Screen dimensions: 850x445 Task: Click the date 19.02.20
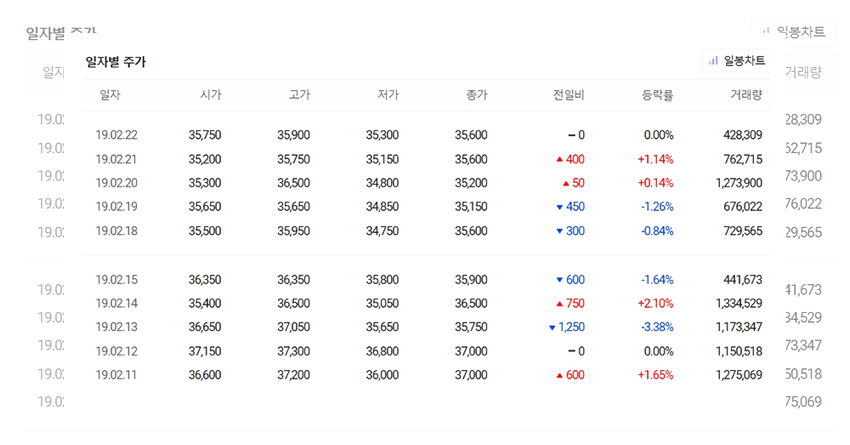(x=117, y=183)
